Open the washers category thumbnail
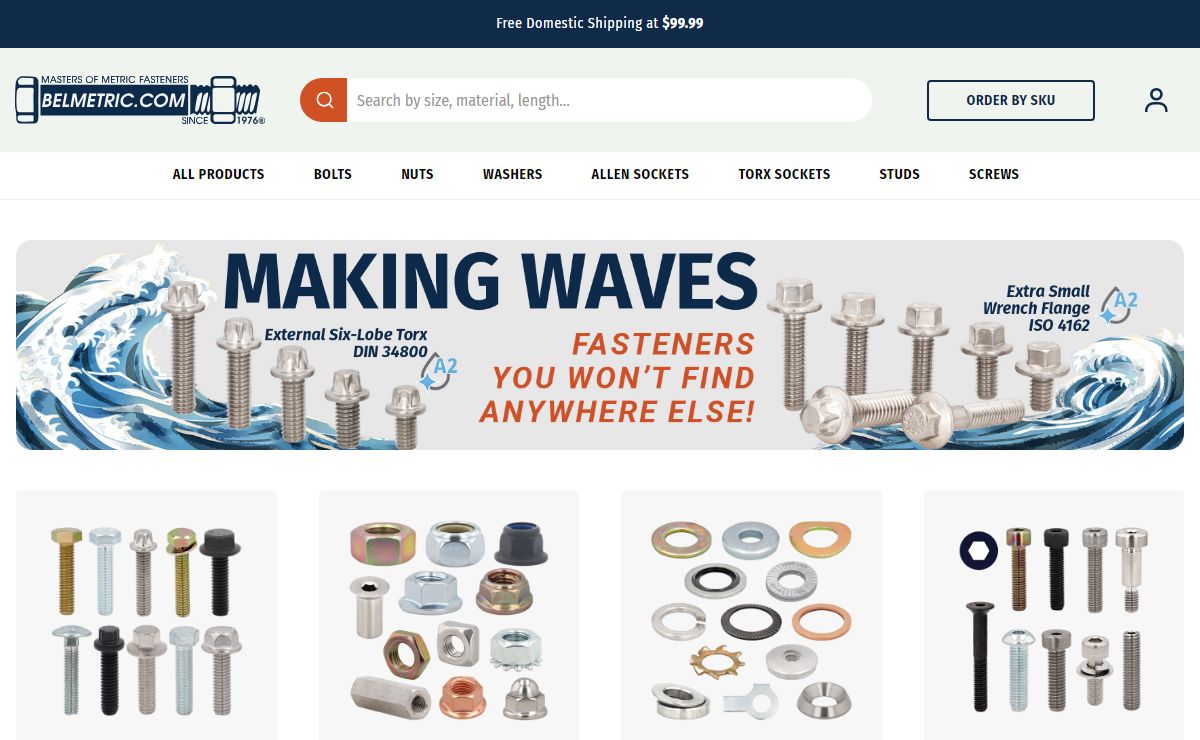This screenshot has width=1200, height=740. coord(751,615)
